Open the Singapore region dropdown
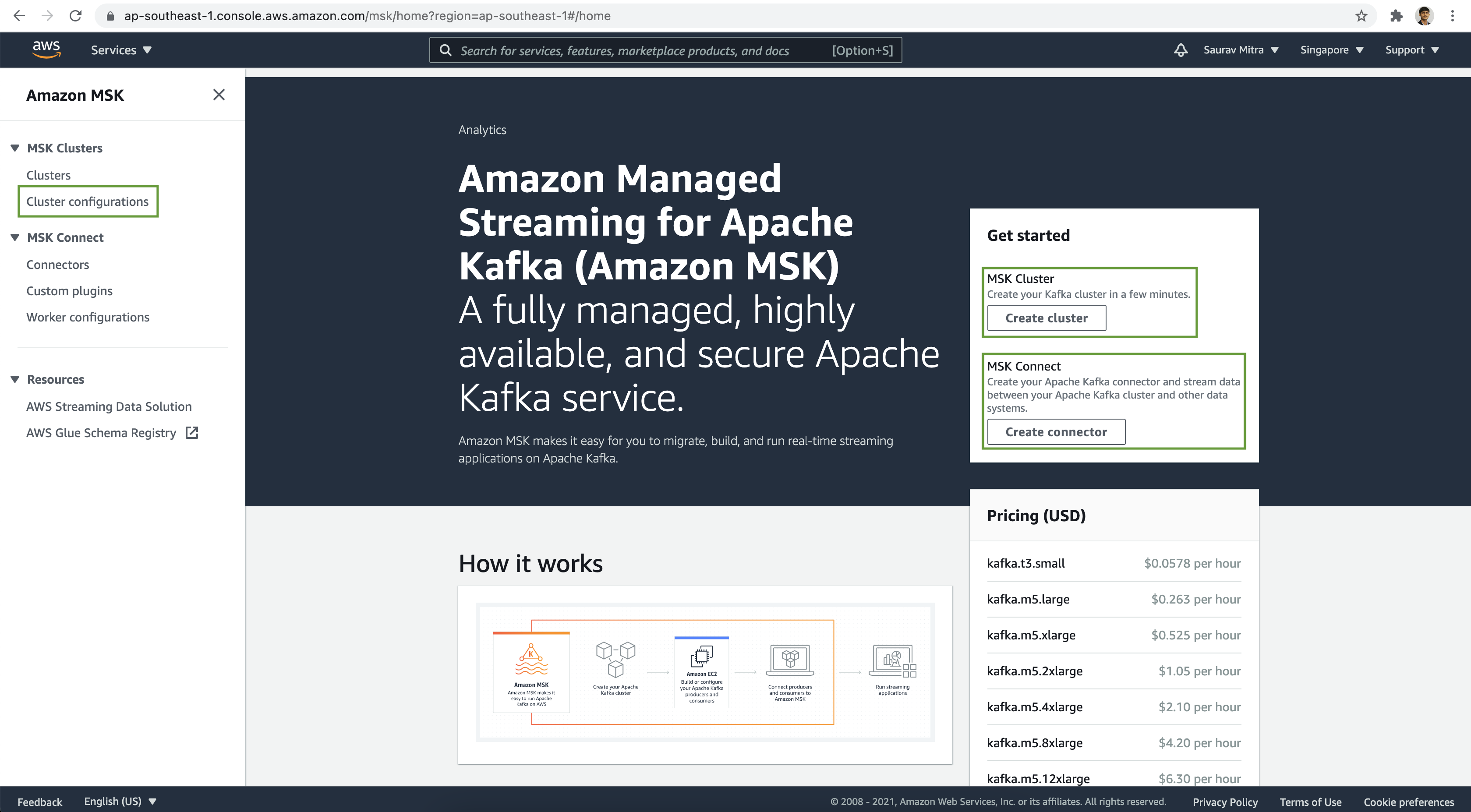 [x=1332, y=50]
